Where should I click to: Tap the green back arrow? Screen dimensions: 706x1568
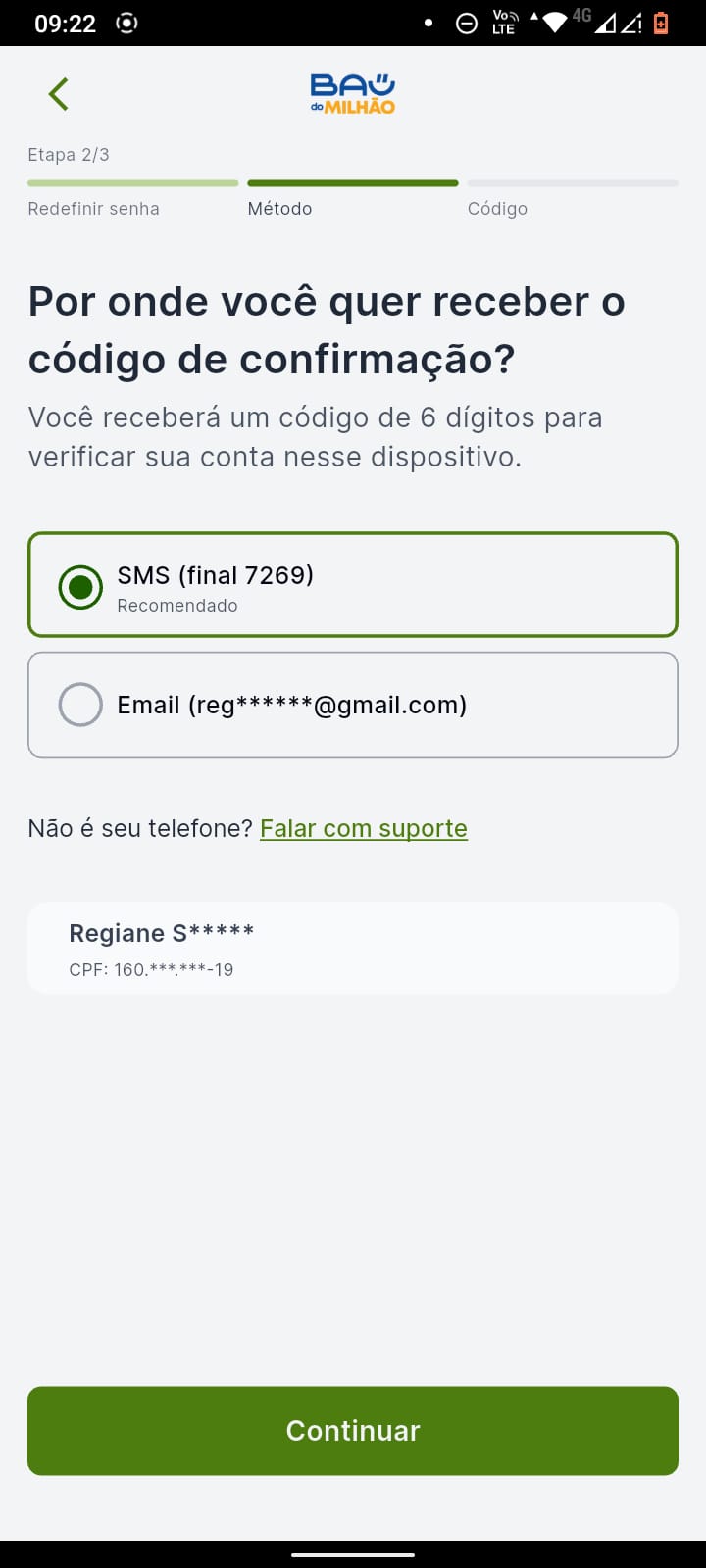click(x=59, y=94)
